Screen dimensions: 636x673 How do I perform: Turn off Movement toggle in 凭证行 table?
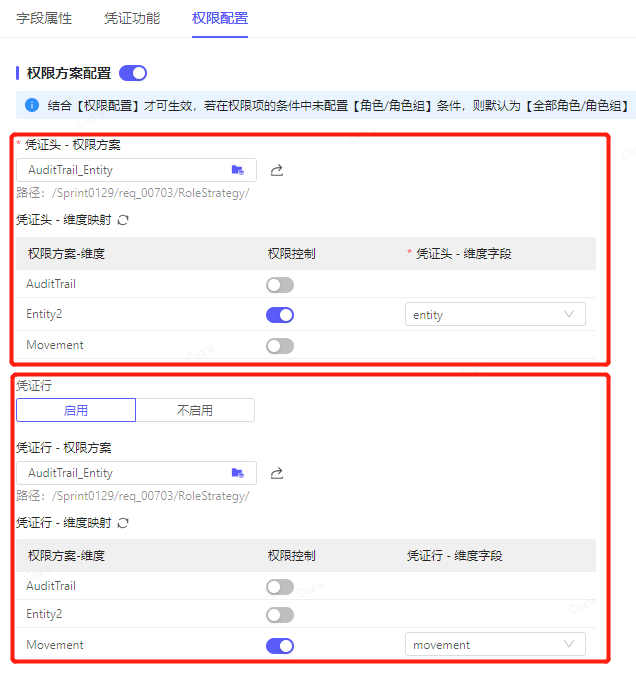click(280, 646)
